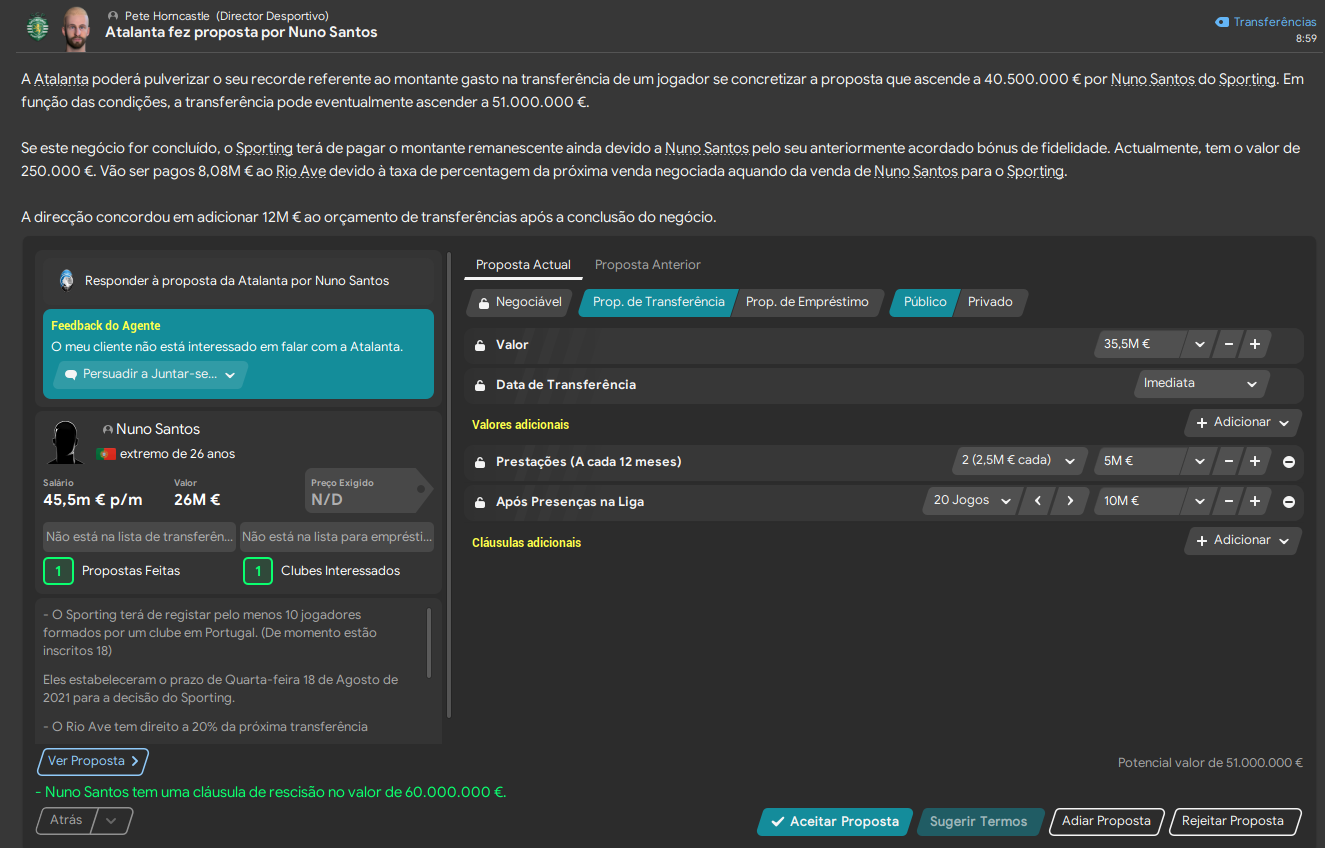Expand Adicionar under Cláusulas adicionais

click(x=1244, y=541)
